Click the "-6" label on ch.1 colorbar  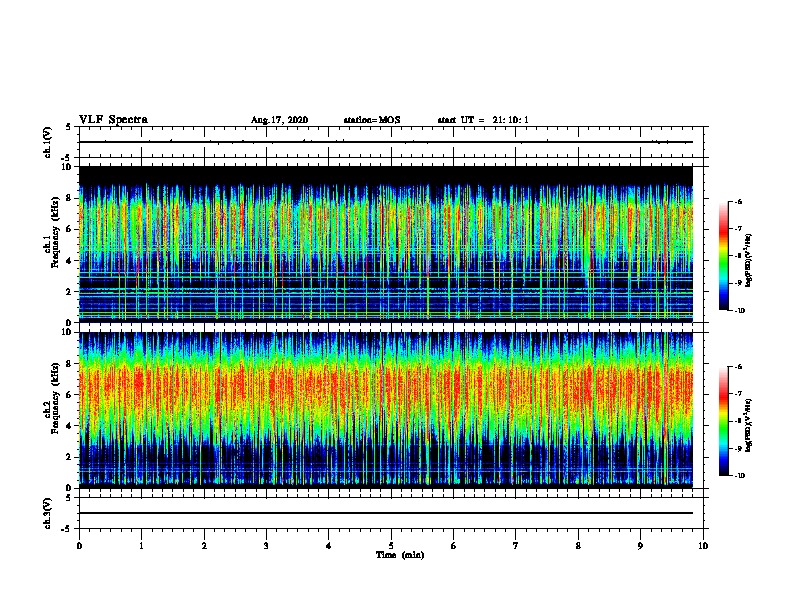[738, 201]
